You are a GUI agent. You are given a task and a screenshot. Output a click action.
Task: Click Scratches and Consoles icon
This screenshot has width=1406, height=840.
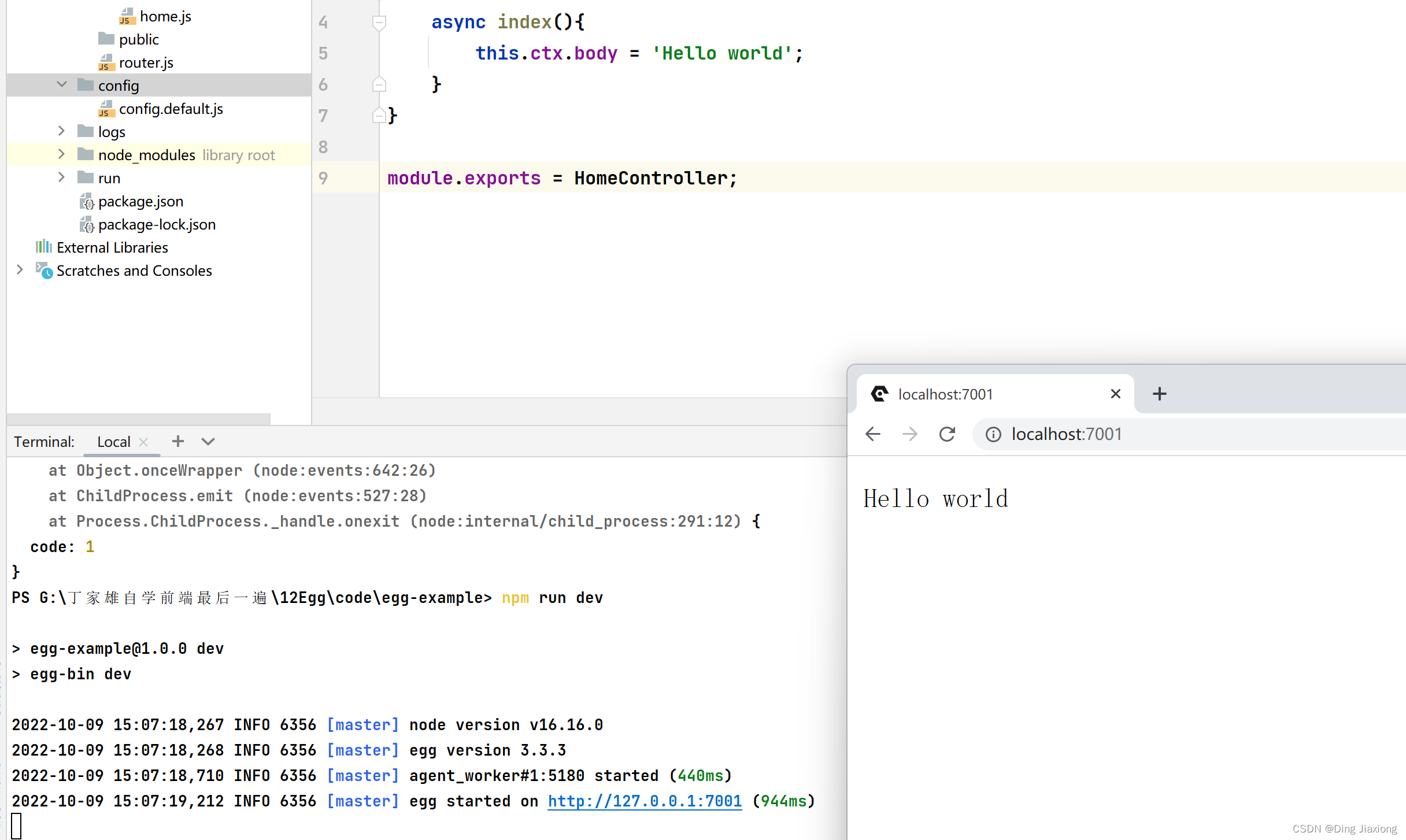45,271
